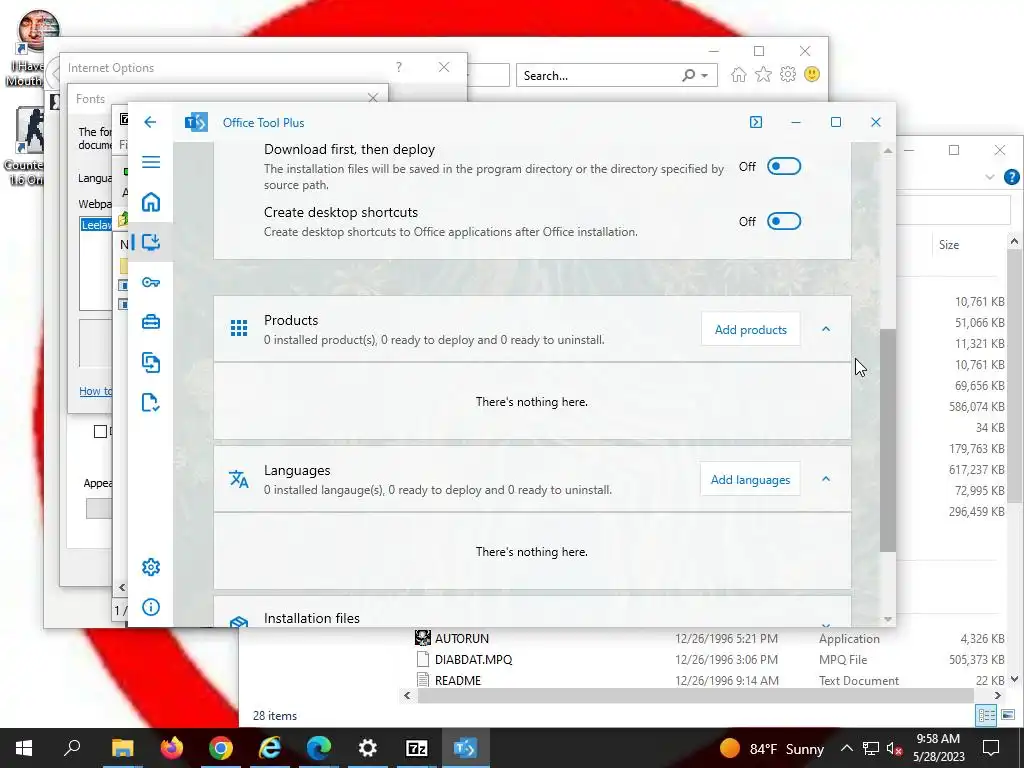The image size is (1024, 768).
Task: Select the Counter 1.6 desktop shortcut
Action: [25, 147]
